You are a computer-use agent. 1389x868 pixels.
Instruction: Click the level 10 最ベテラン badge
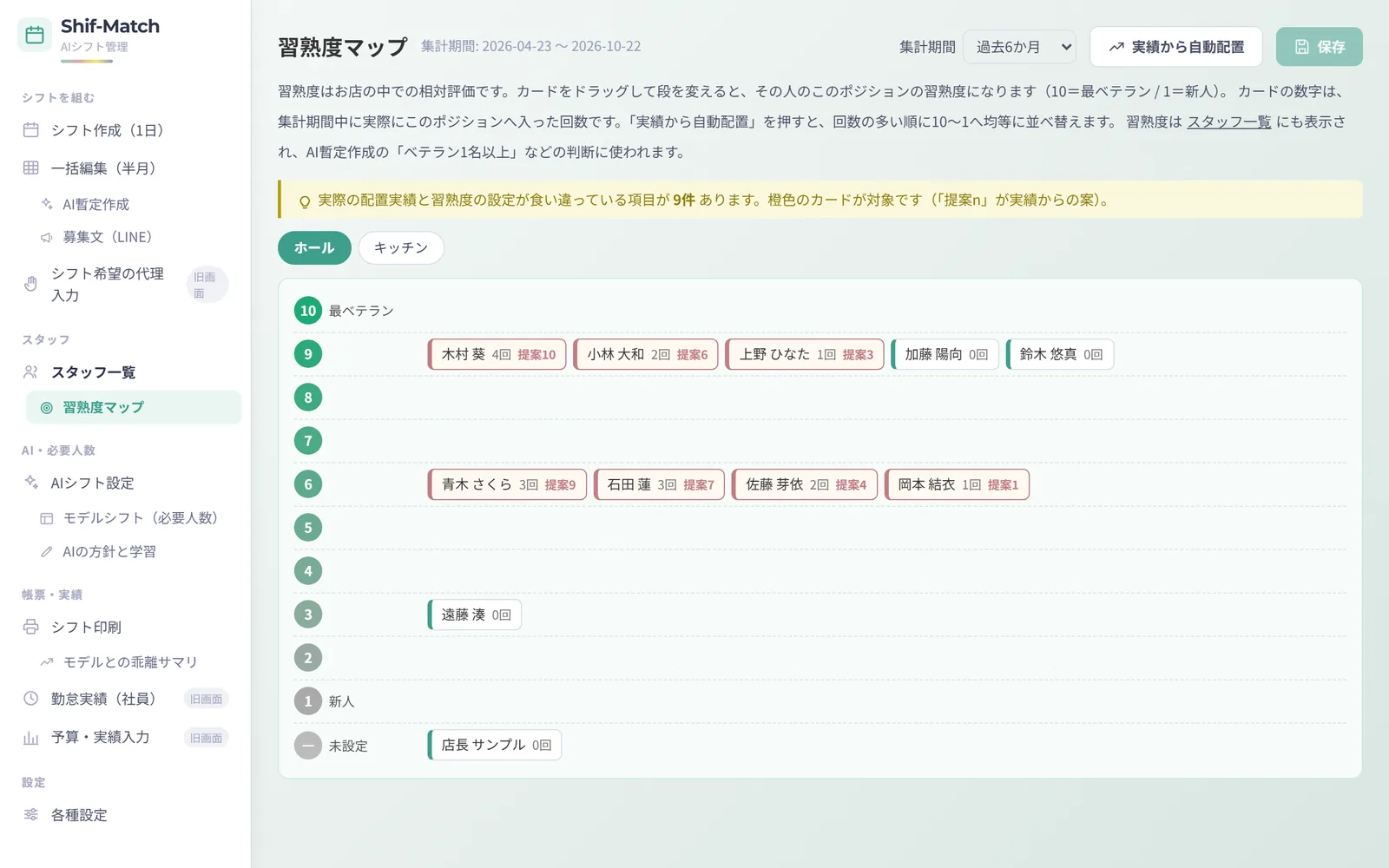308,311
